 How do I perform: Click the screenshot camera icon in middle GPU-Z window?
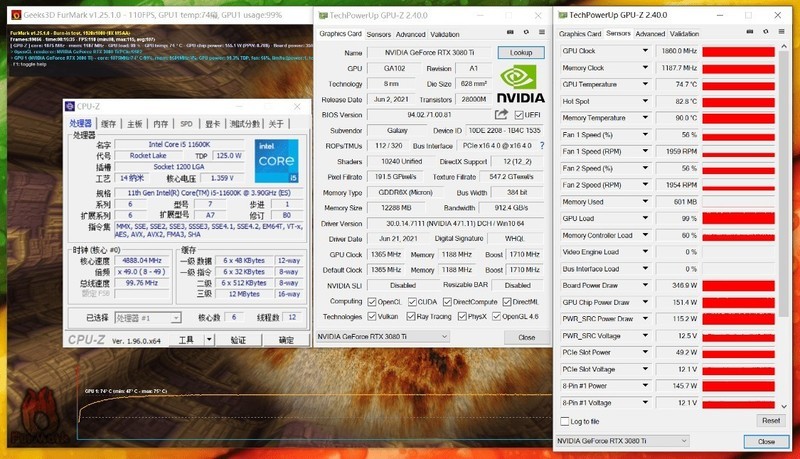click(510, 32)
